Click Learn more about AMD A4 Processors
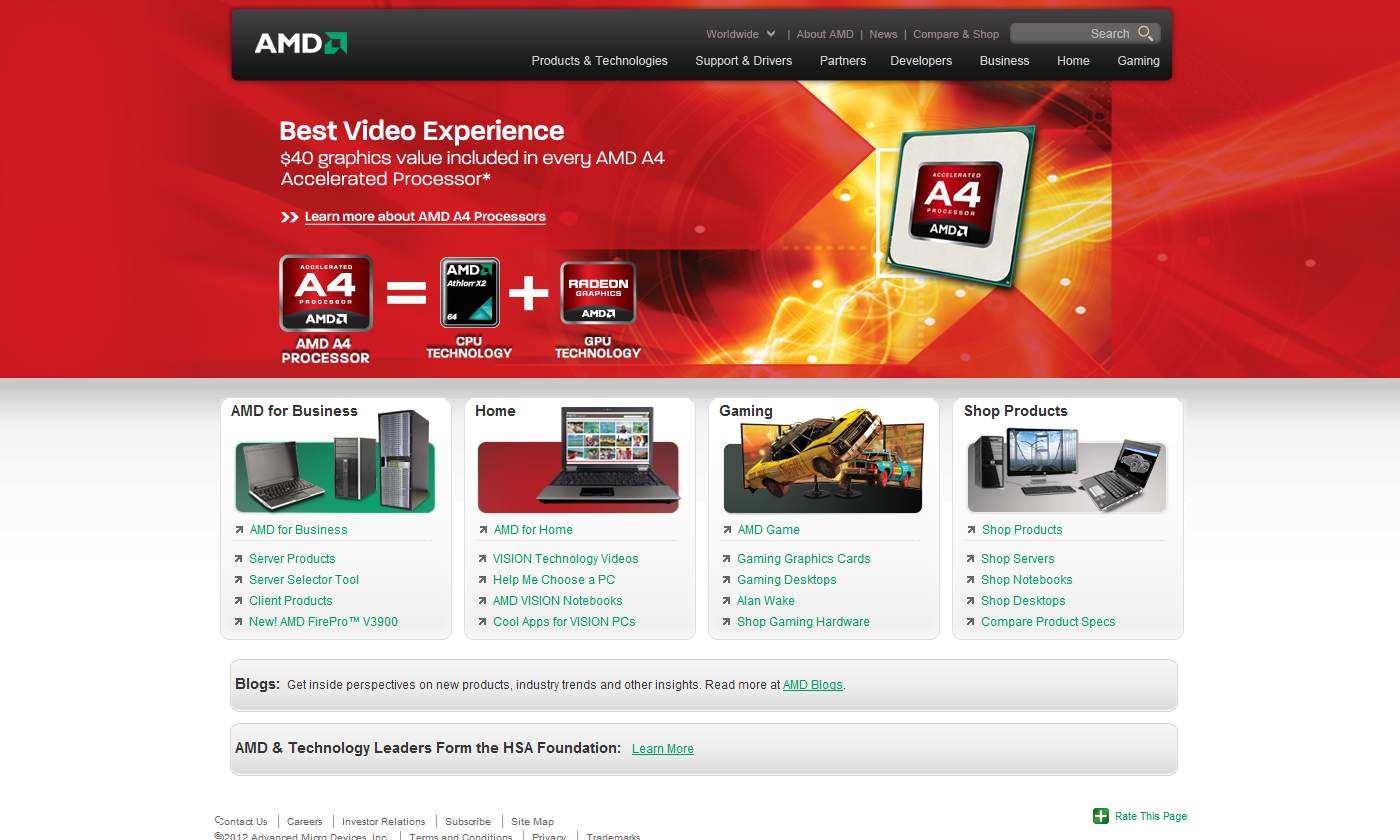 [425, 217]
